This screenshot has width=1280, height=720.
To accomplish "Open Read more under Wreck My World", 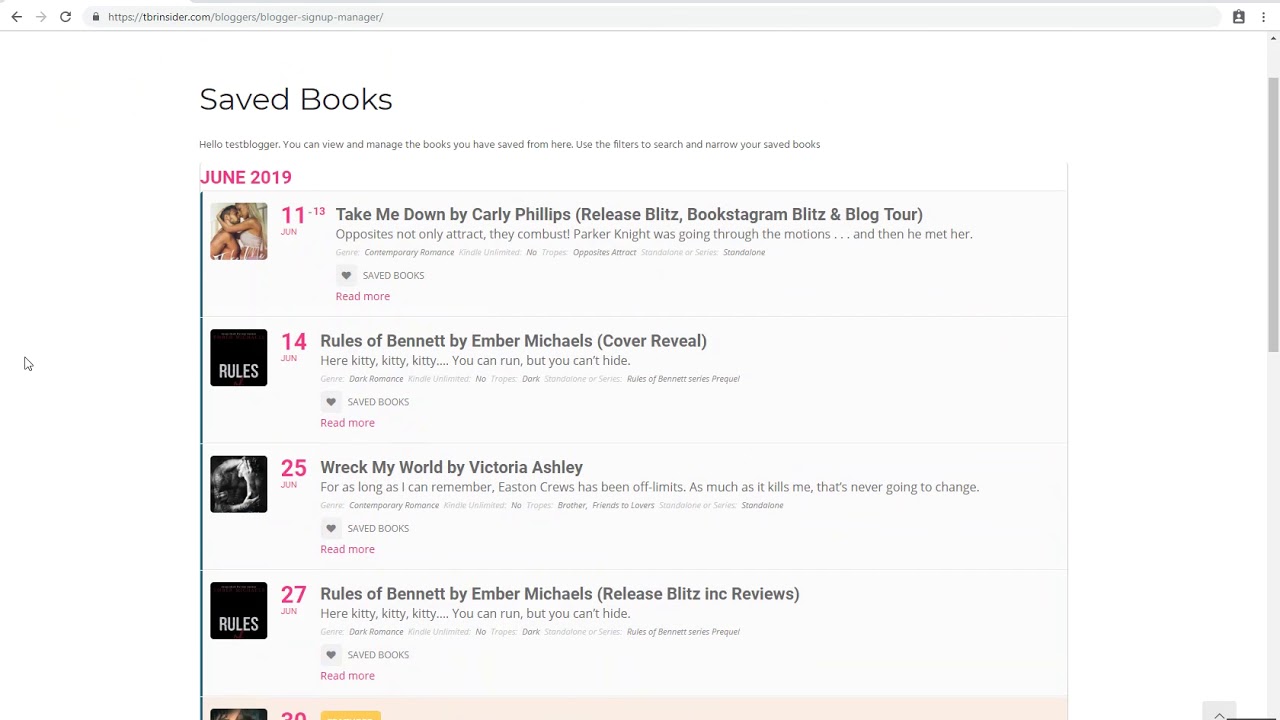I will 347,549.
